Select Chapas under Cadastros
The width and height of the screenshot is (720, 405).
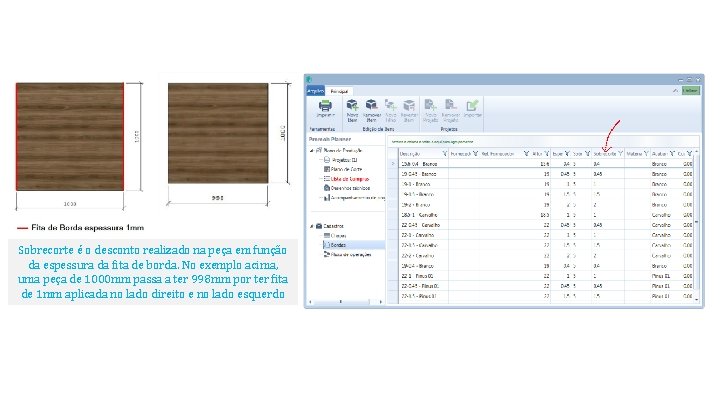click(x=338, y=236)
